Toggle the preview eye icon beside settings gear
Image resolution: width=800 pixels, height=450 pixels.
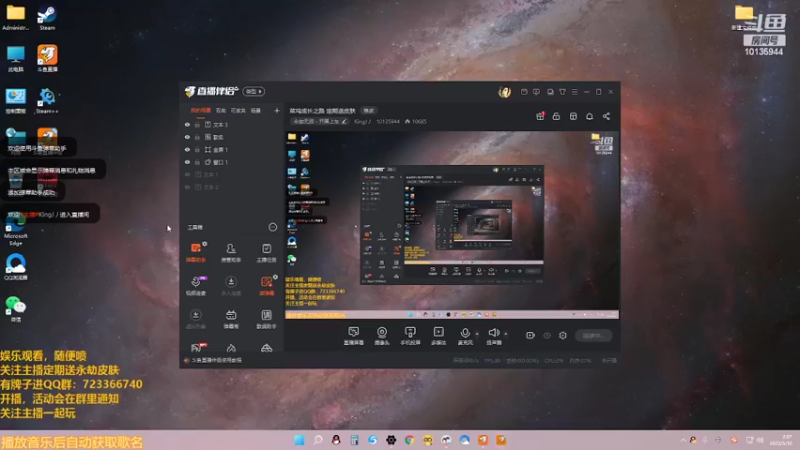click(547, 335)
